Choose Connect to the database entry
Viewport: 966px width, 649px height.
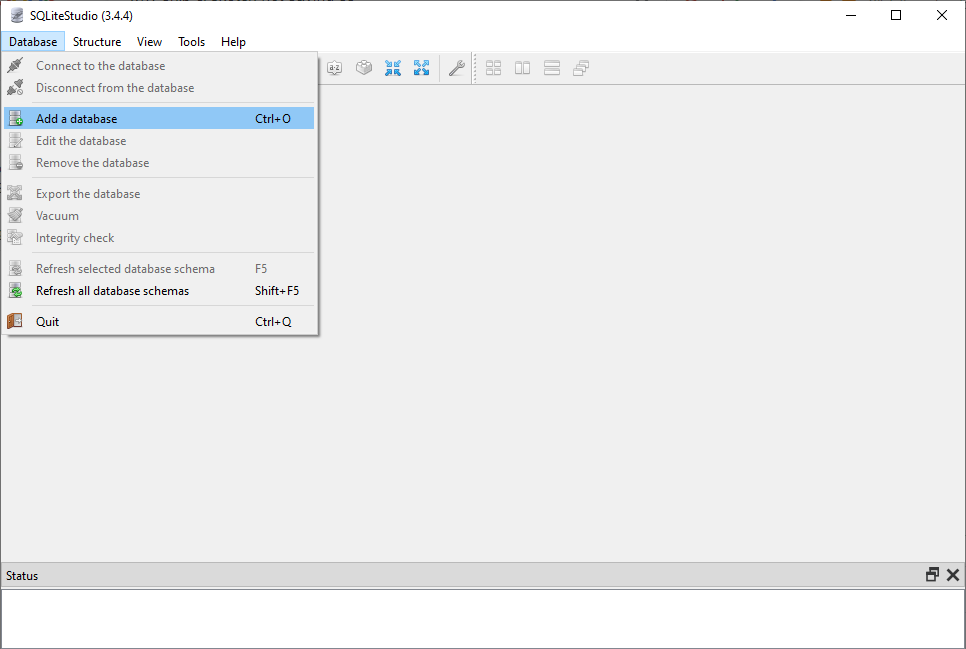click(x=159, y=65)
